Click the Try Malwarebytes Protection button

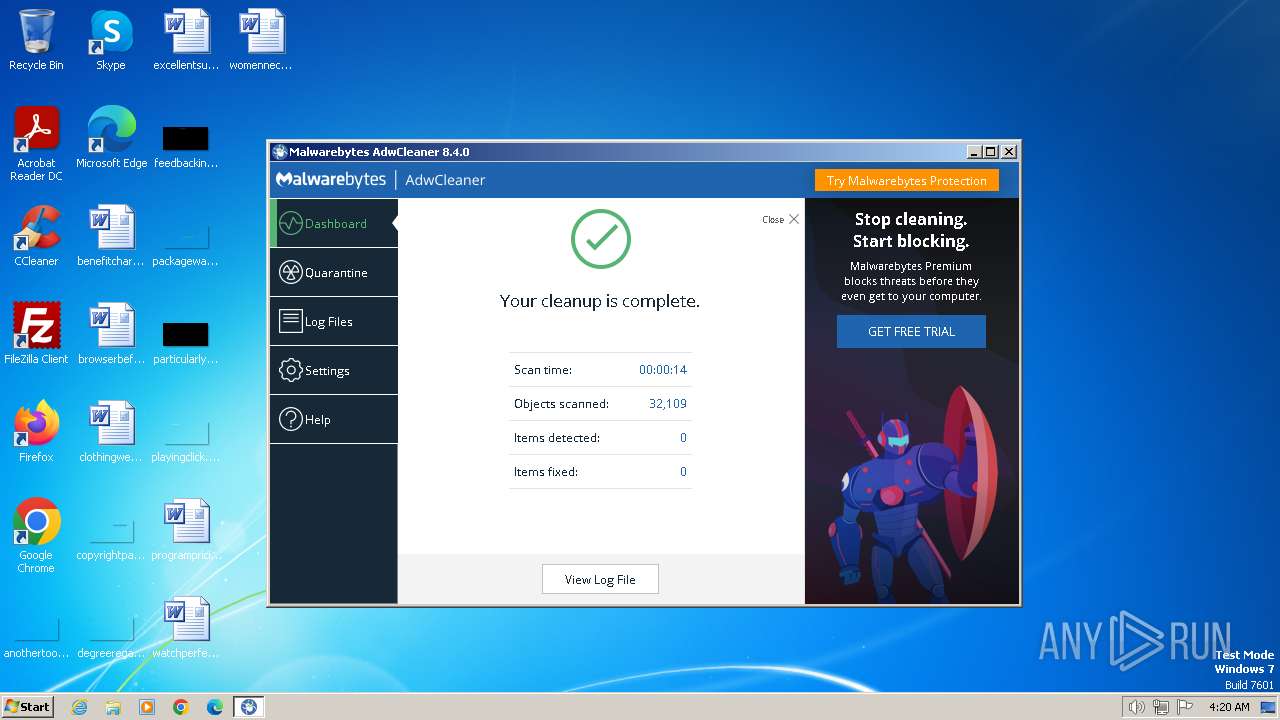pyautogui.click(x=906, y=181)
